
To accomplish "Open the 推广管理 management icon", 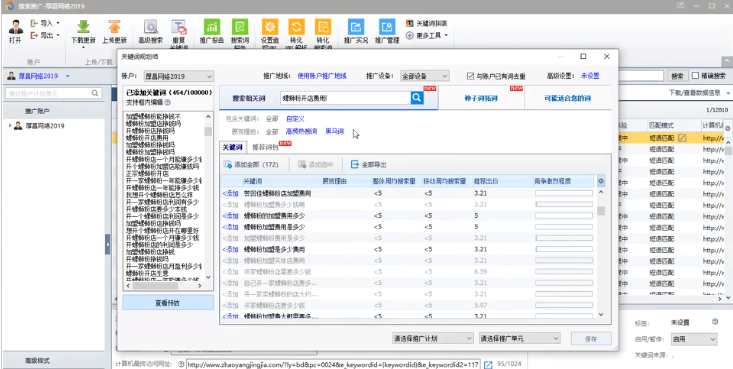I will [387, 27].
